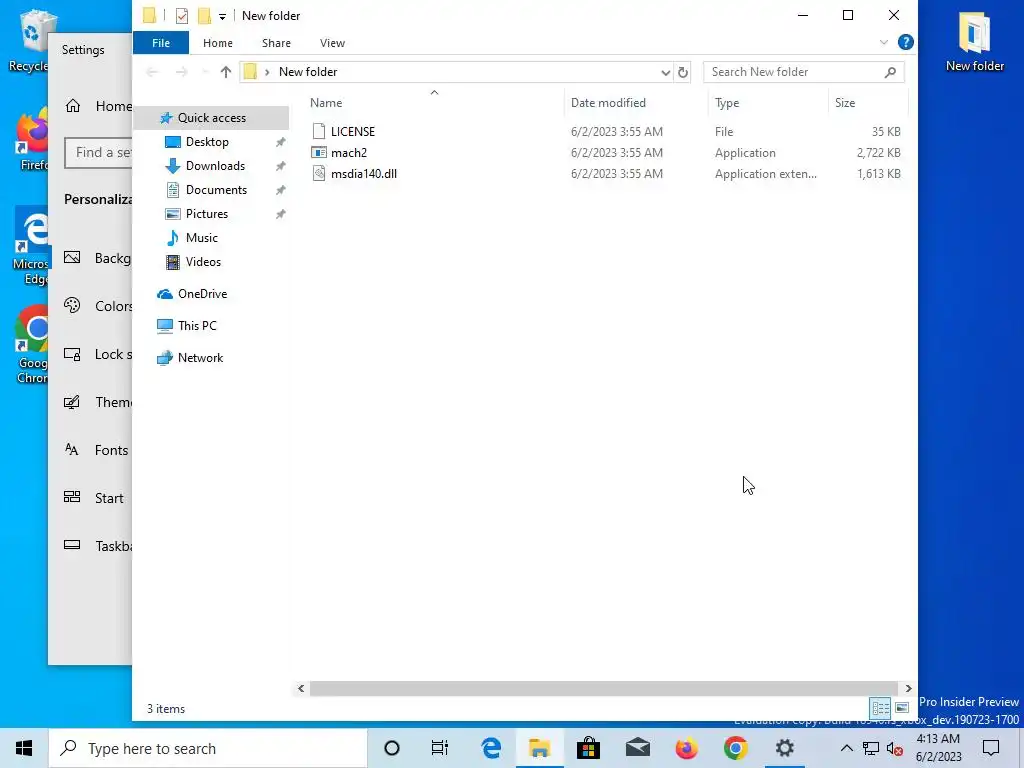Open the address bar history dropdown
This screenshot has height=768, width=1024.
pyautogui.click(x=665, y=72)
